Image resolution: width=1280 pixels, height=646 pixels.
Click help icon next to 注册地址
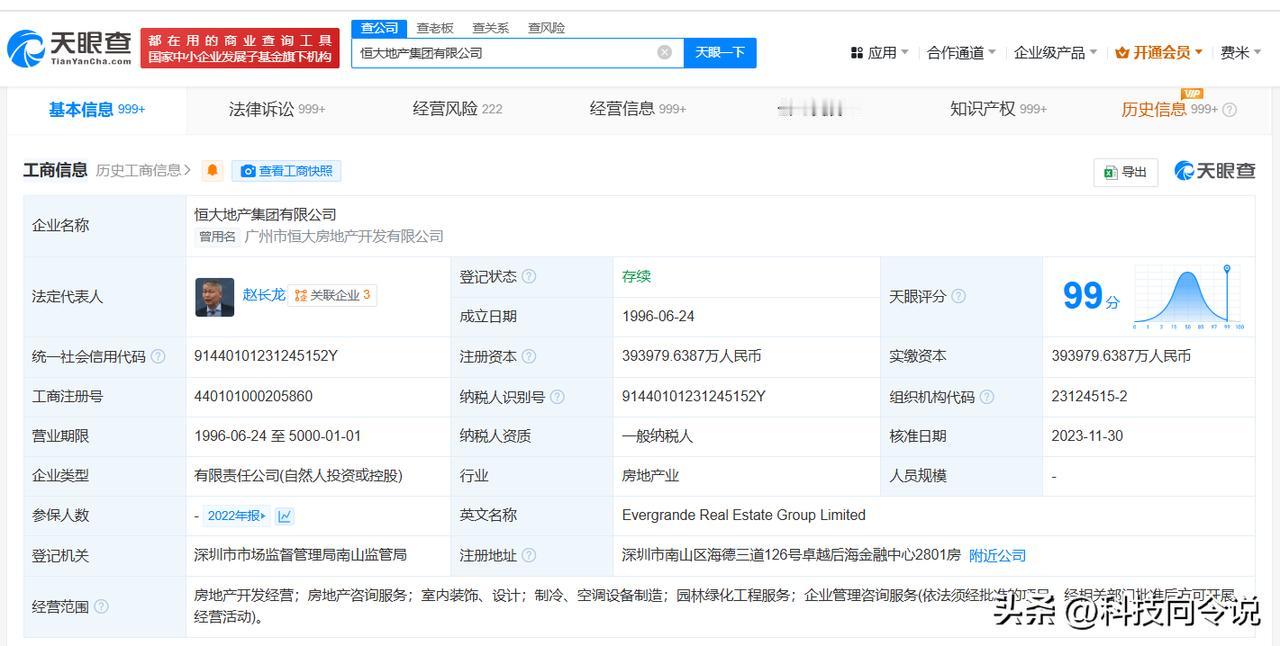click(x=529, y=555)
